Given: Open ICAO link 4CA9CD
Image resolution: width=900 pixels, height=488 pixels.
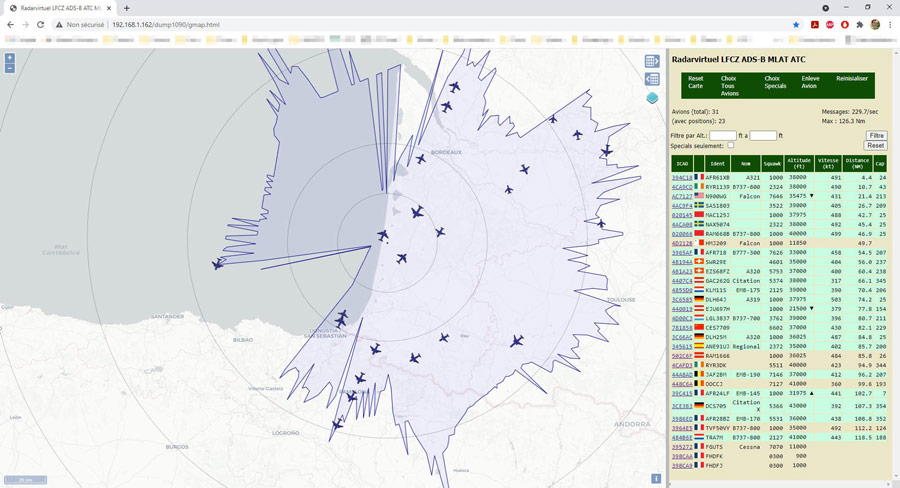Looking at the screenshot, I should click(x=682, y=187).
